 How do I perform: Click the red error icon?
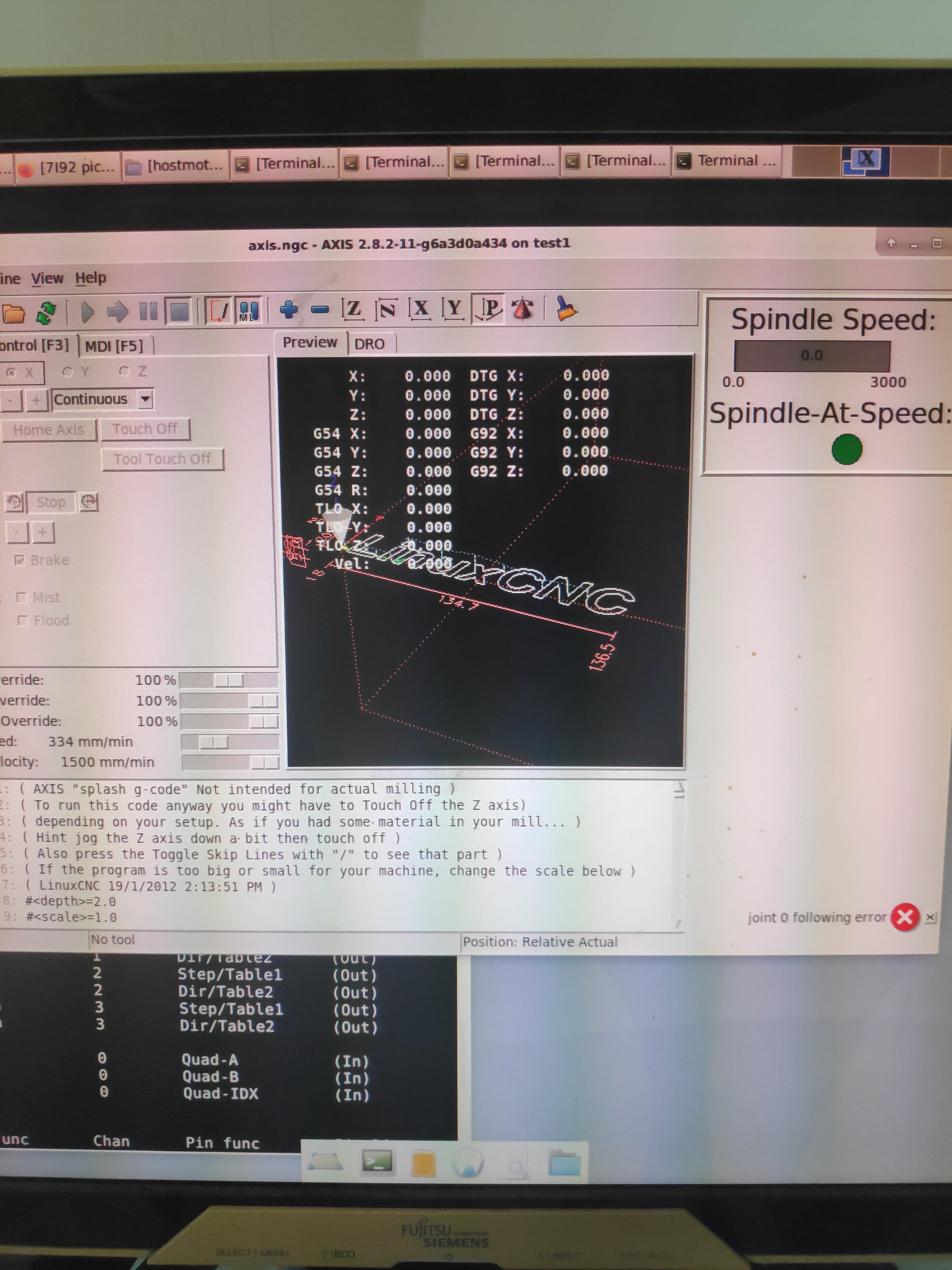pos(905,917)
